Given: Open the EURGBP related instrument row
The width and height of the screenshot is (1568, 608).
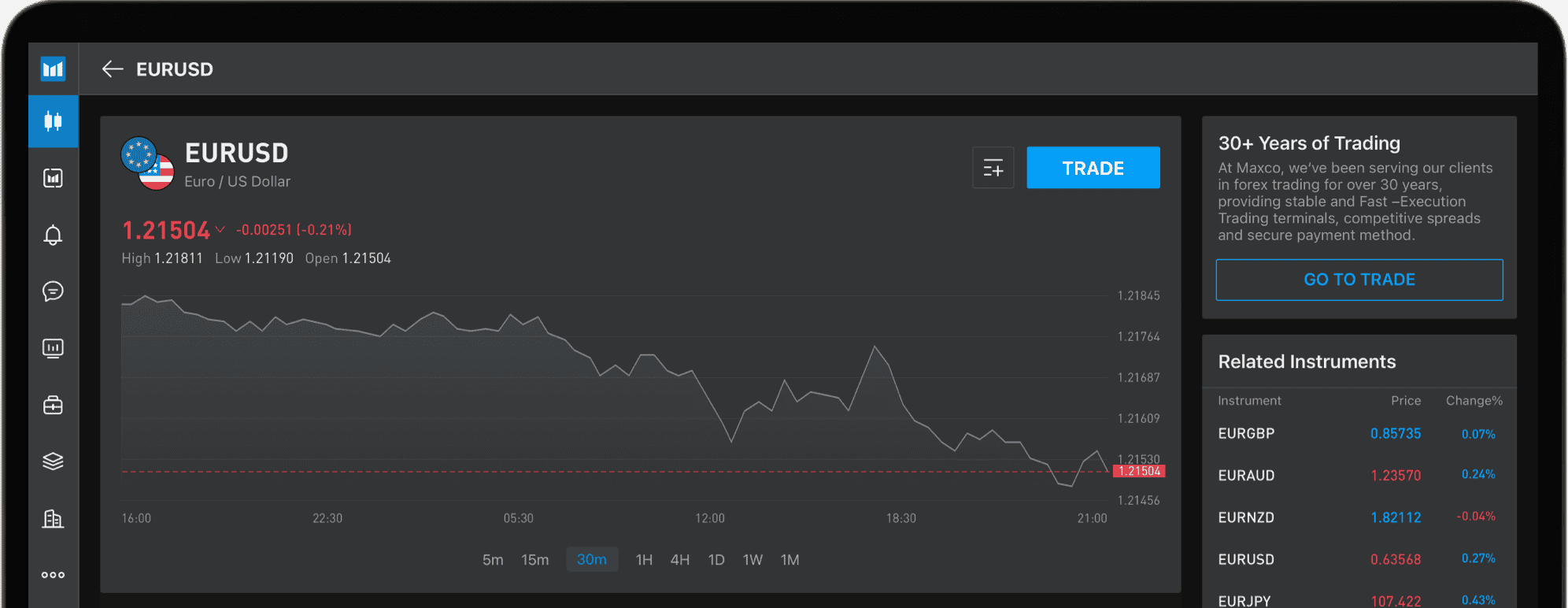Looking at the screenshot, I should [x=1359, y=434].
